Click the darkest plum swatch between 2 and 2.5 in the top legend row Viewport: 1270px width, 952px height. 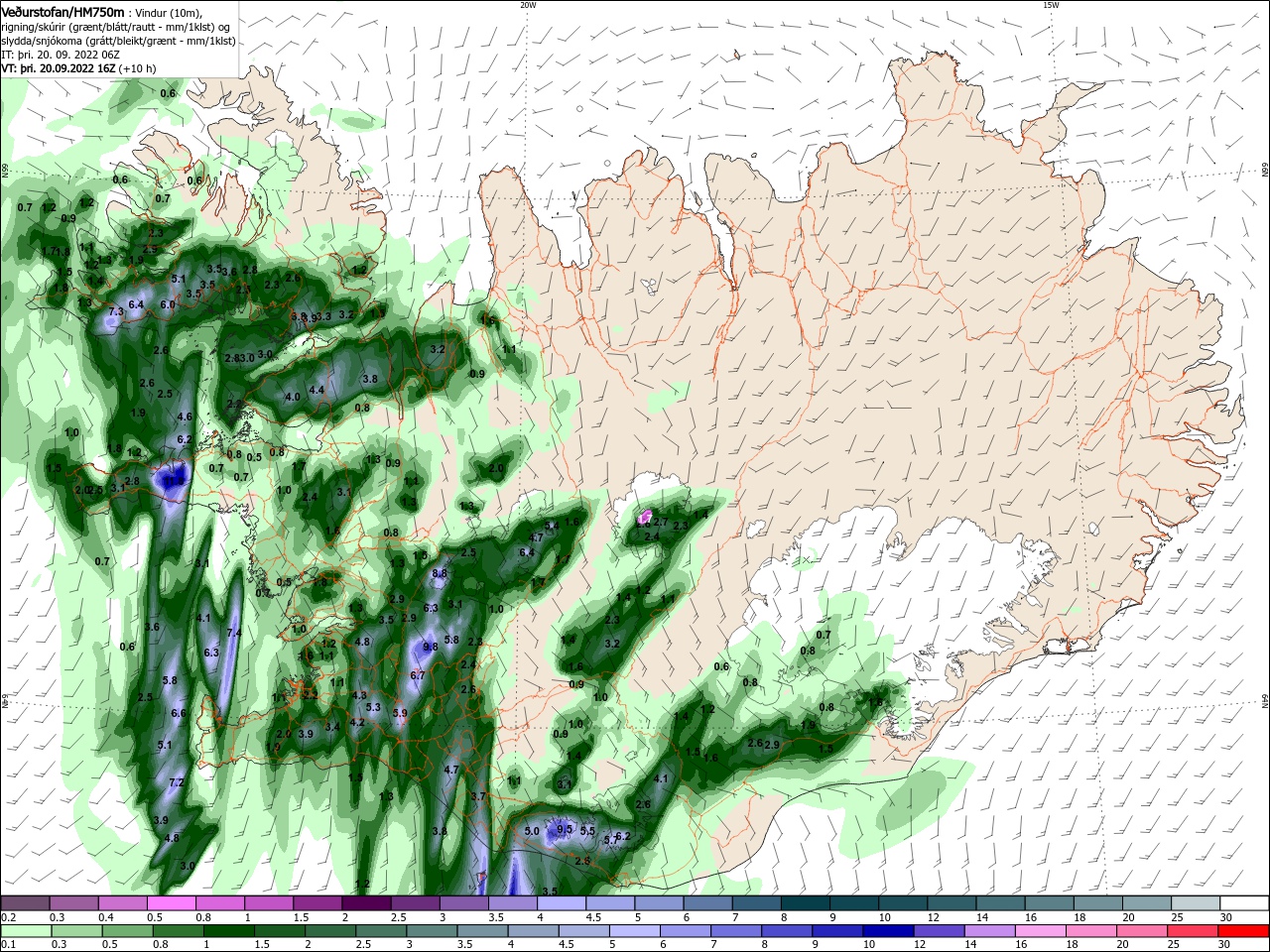366,902
